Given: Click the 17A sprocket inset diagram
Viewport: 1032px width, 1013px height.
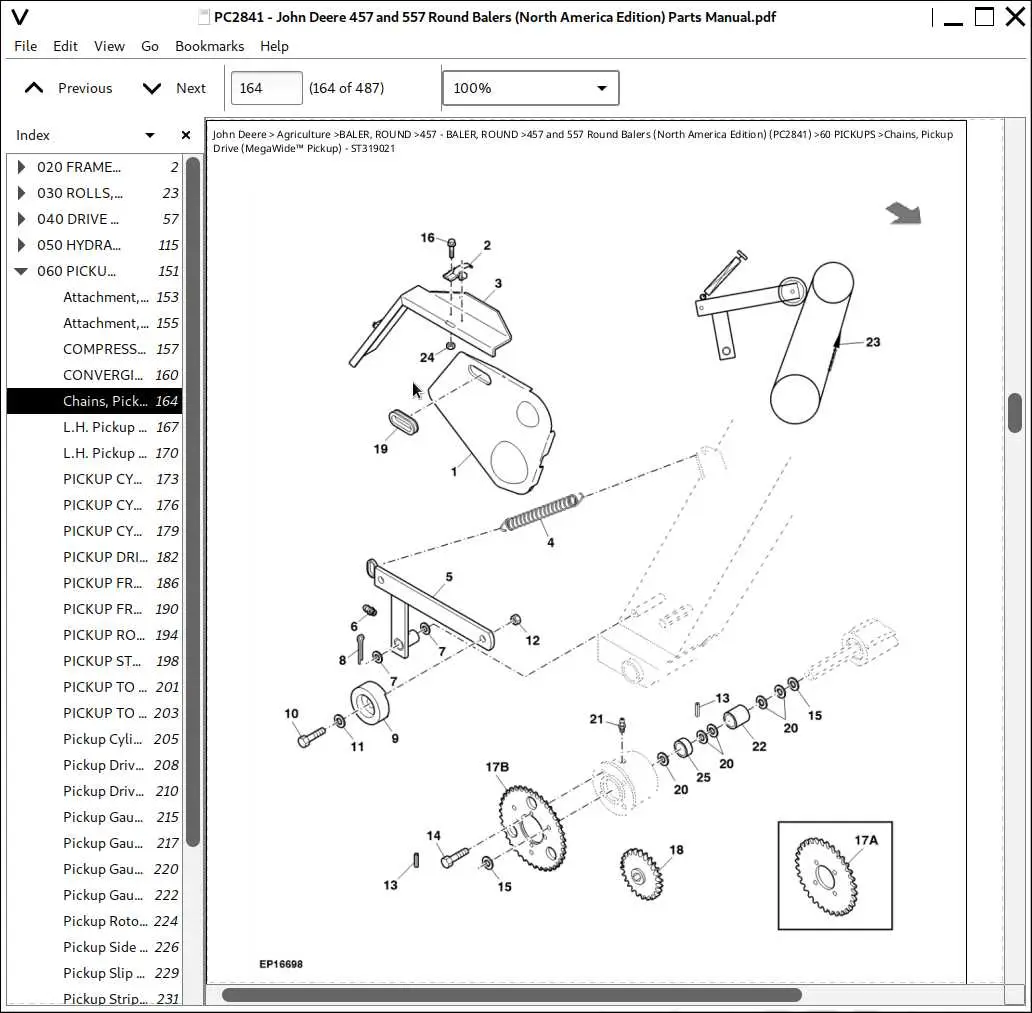Looking at the screenshot, I should [835, 875].
